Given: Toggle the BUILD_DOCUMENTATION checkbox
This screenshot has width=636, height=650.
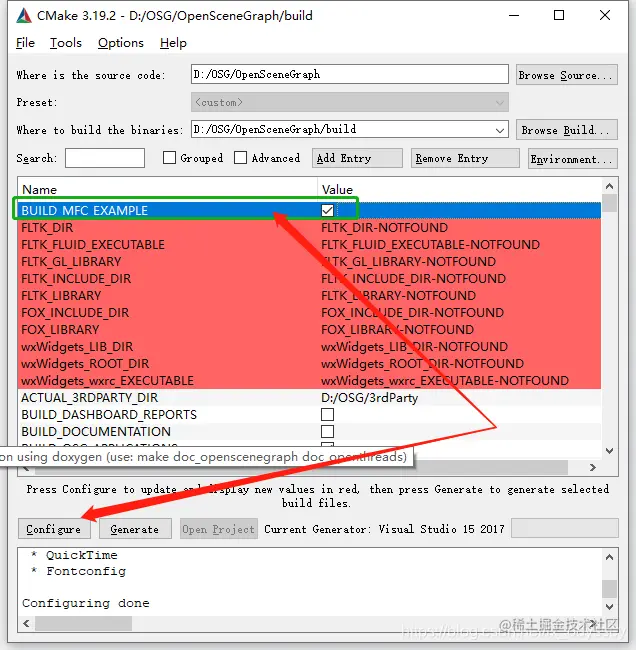Looking at the screenshot, I should (x=328, y=432).
